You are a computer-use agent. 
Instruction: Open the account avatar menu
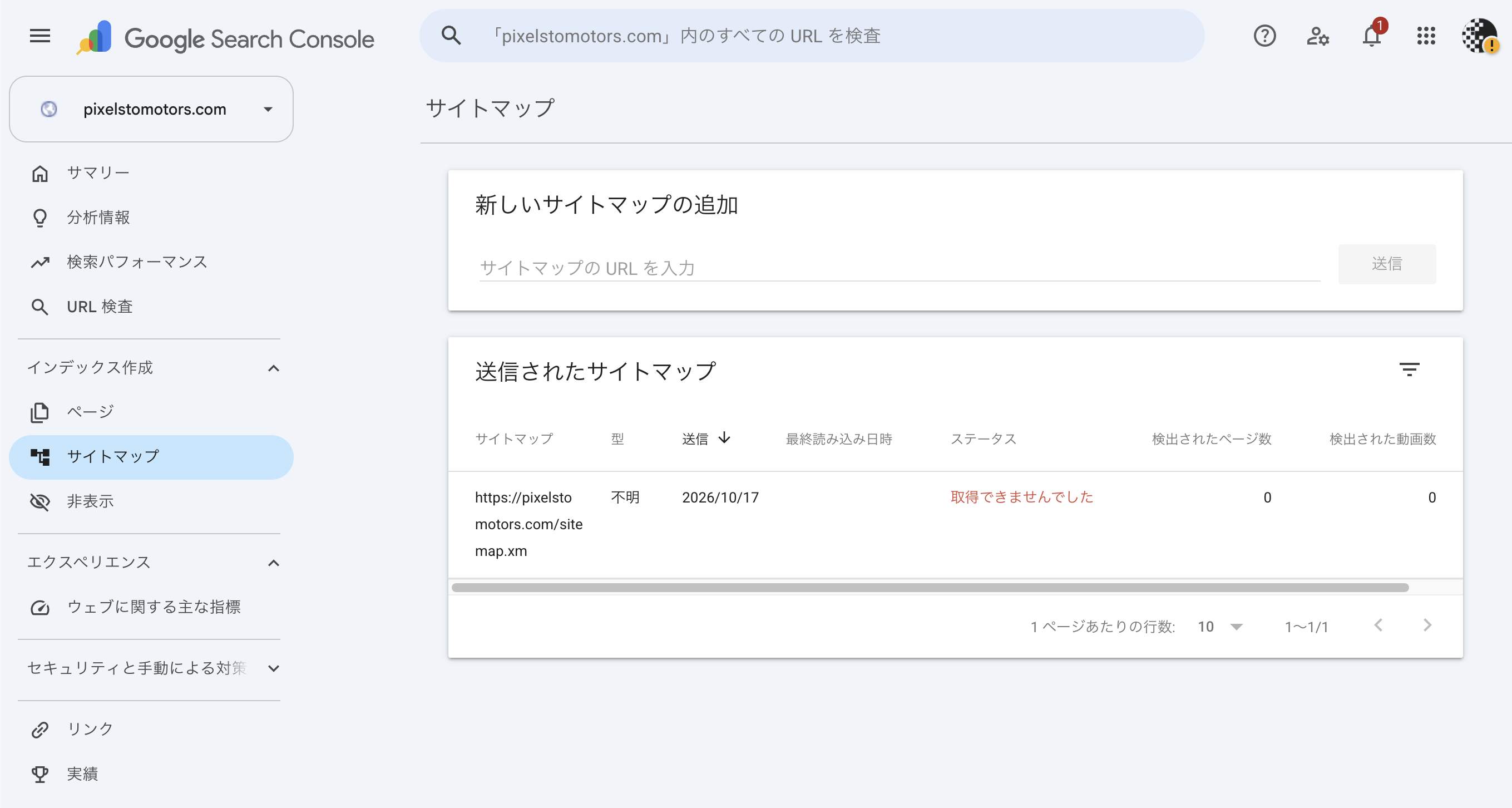click(1479, 36)
